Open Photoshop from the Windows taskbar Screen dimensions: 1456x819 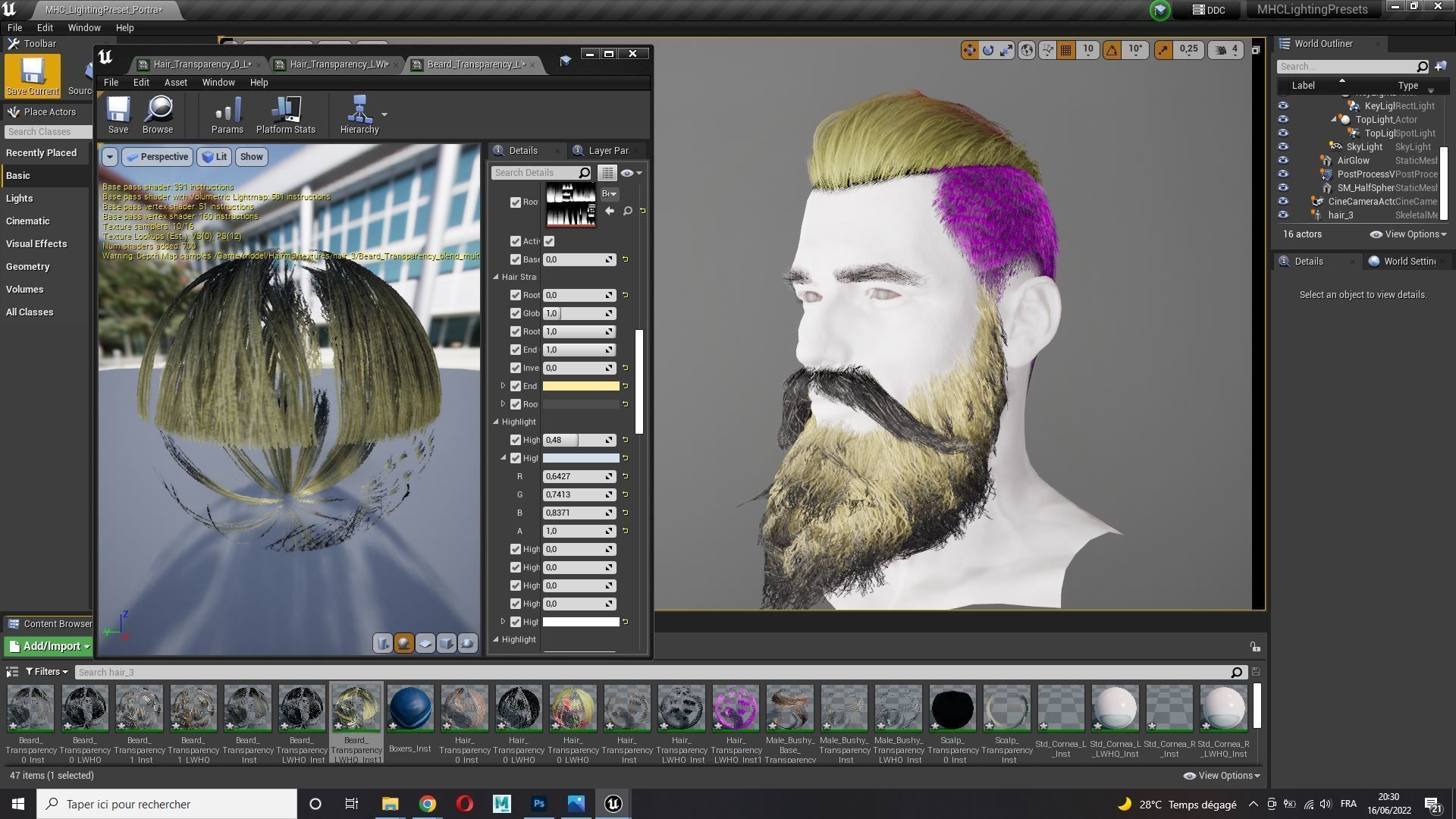pyautogui.click(x=539, y=804)
